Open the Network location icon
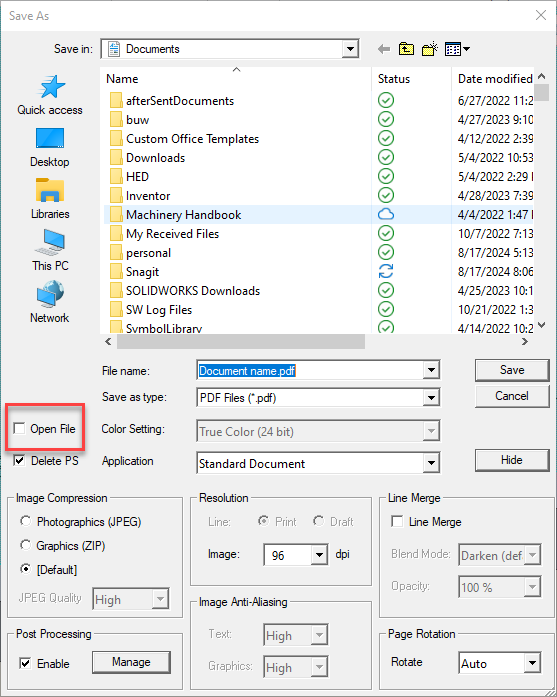Image resolution: width=557 pixels, height=697 pixels. [x=50, y=294]
